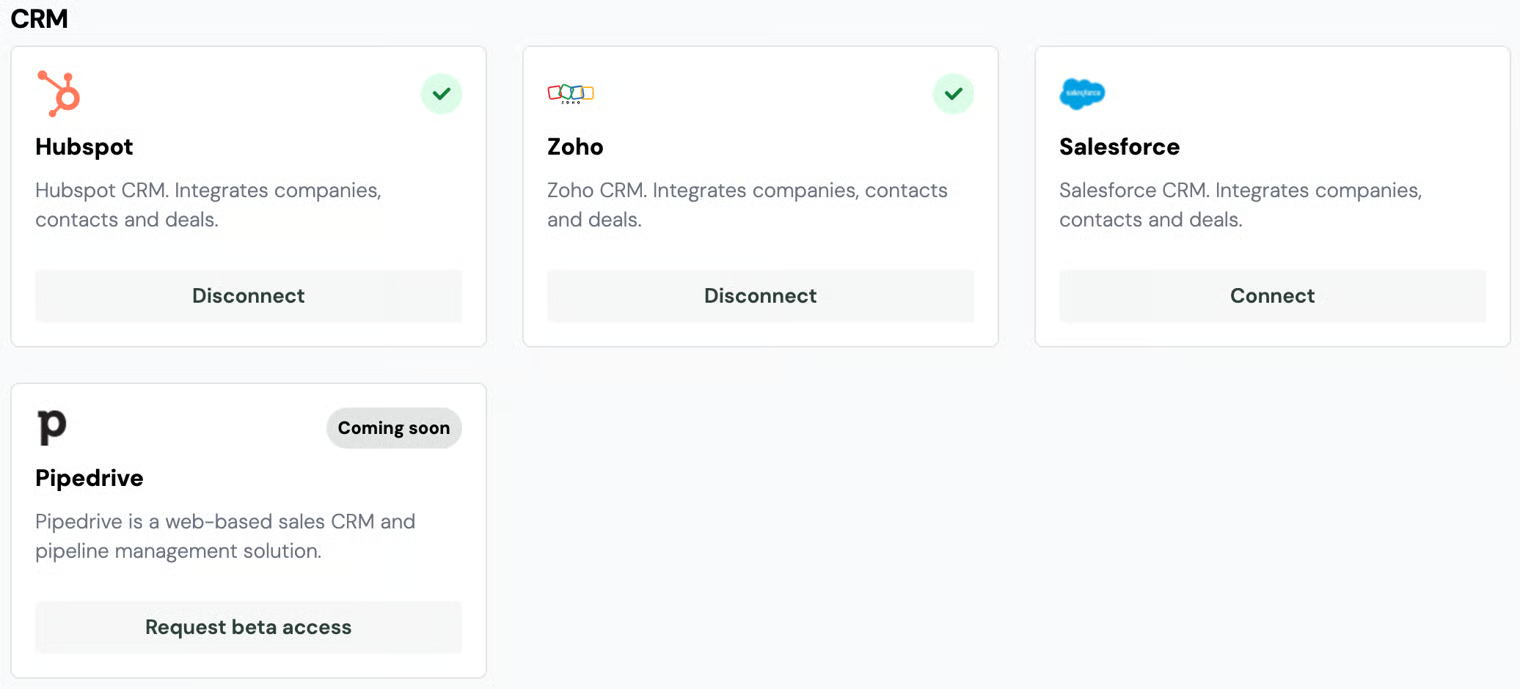Select the Salesforce card title

point(1119,147)
